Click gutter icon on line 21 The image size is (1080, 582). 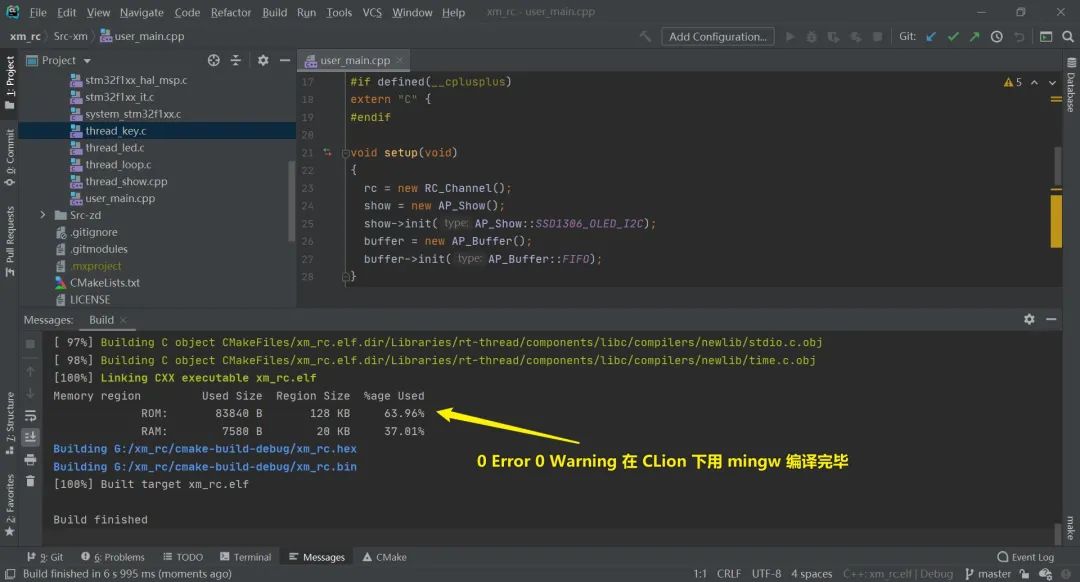[x=327, y=153]
